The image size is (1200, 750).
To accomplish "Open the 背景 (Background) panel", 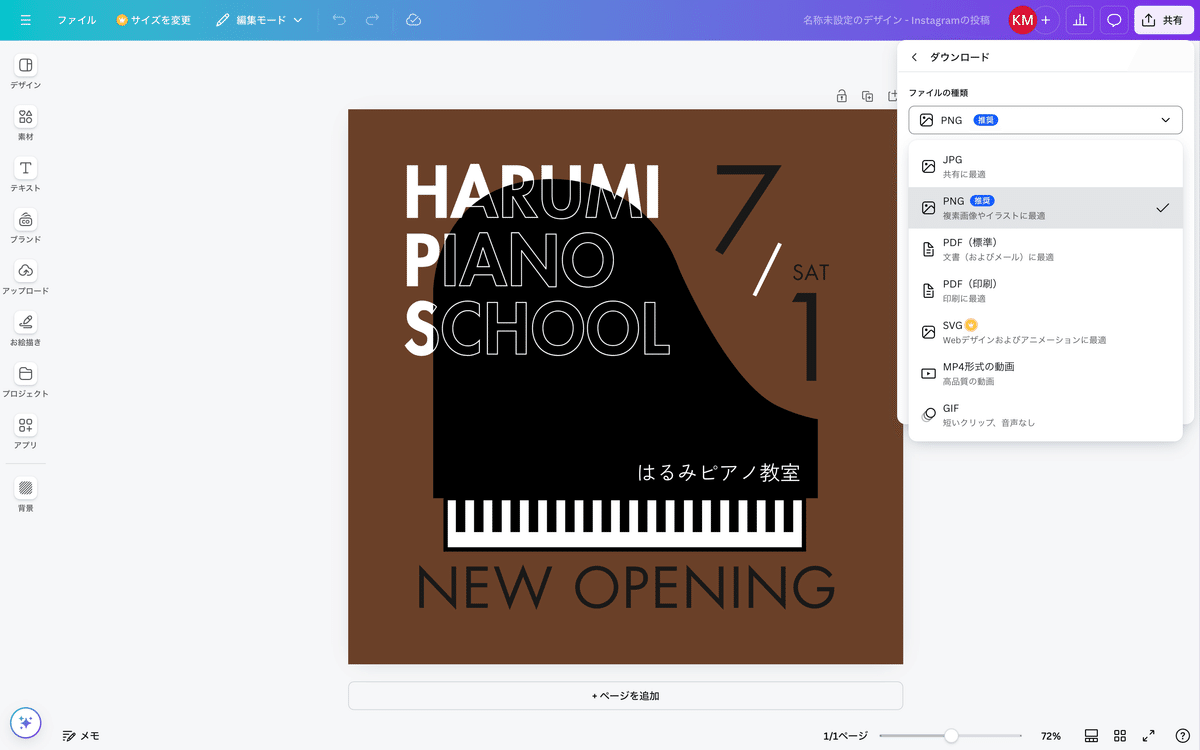I will point(24,491).
